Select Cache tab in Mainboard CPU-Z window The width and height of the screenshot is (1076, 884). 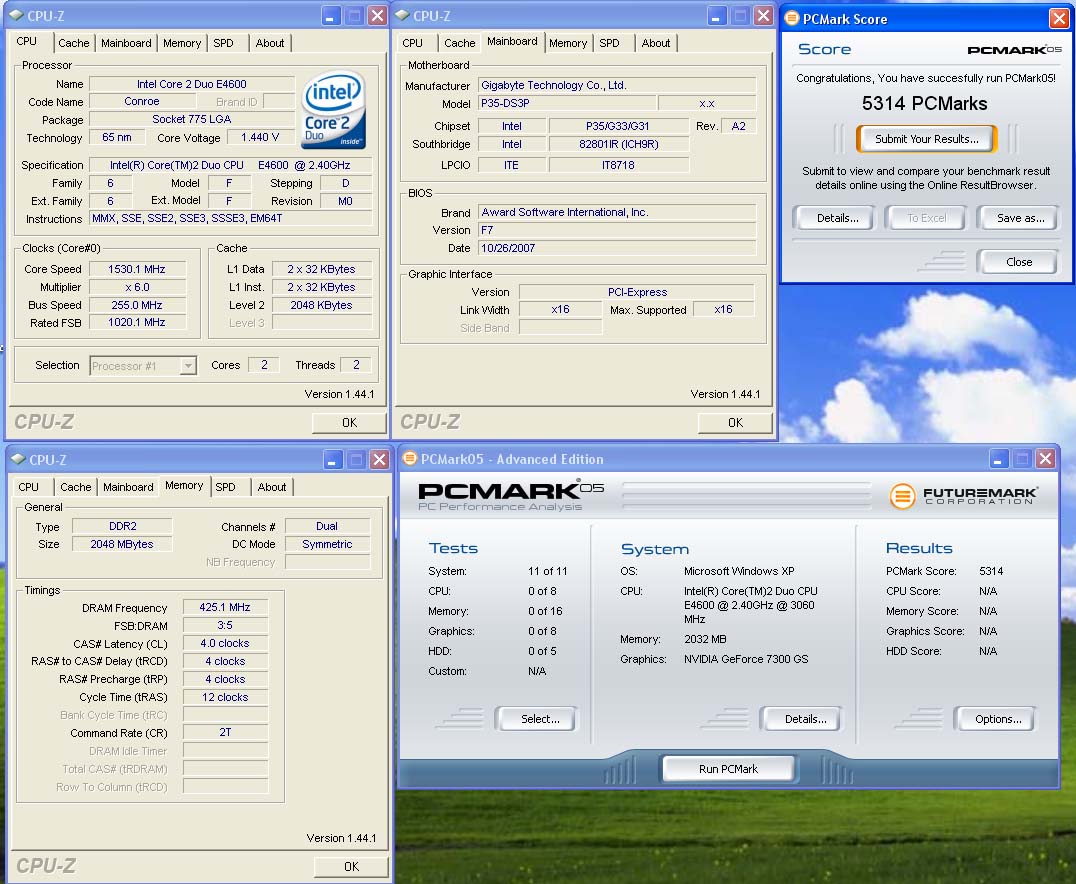pos(460,43)
